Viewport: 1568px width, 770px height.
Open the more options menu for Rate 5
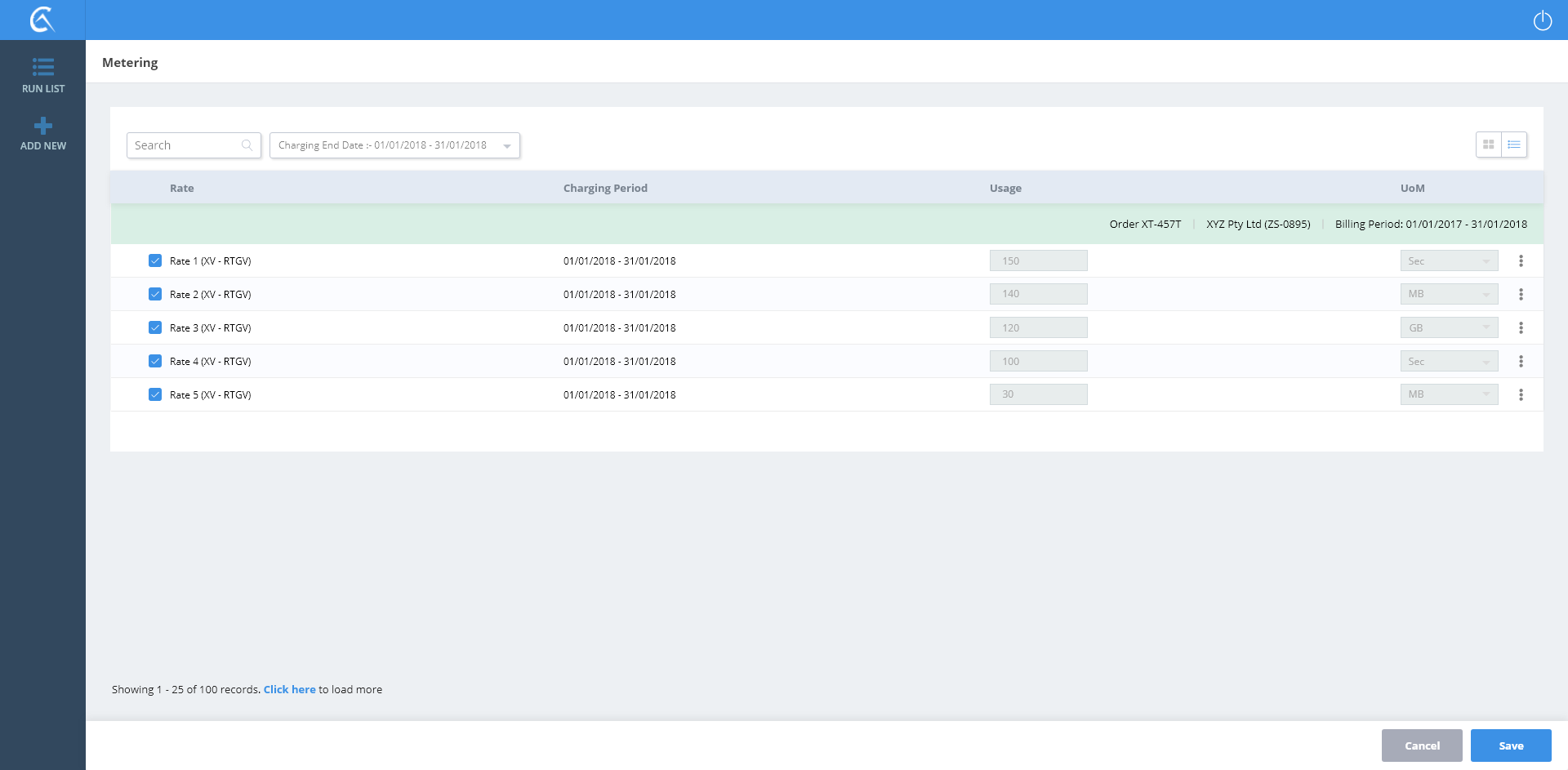click(x=1521, y=395)
